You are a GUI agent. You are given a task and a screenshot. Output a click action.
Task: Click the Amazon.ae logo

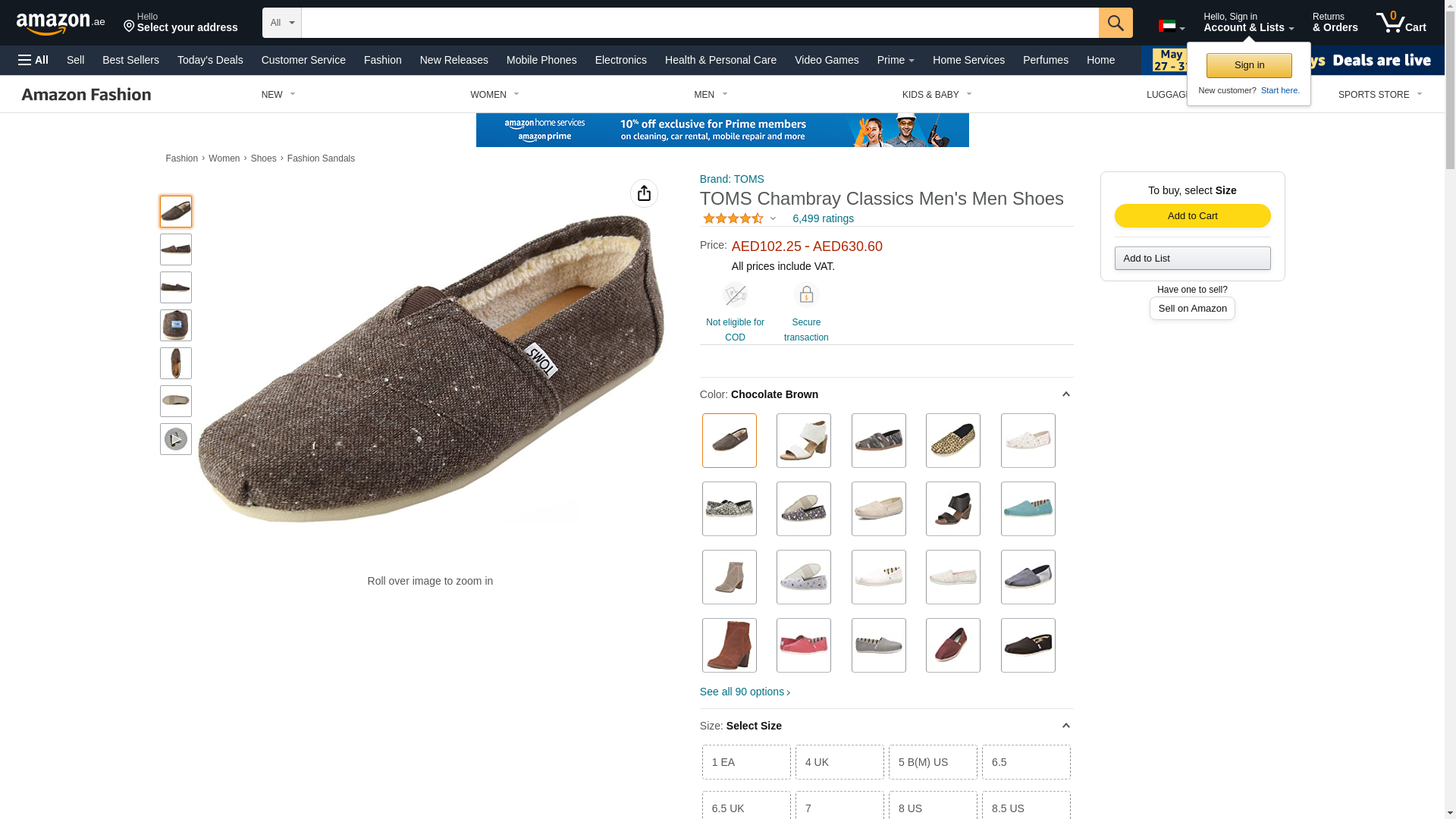(x=61, y=24)
